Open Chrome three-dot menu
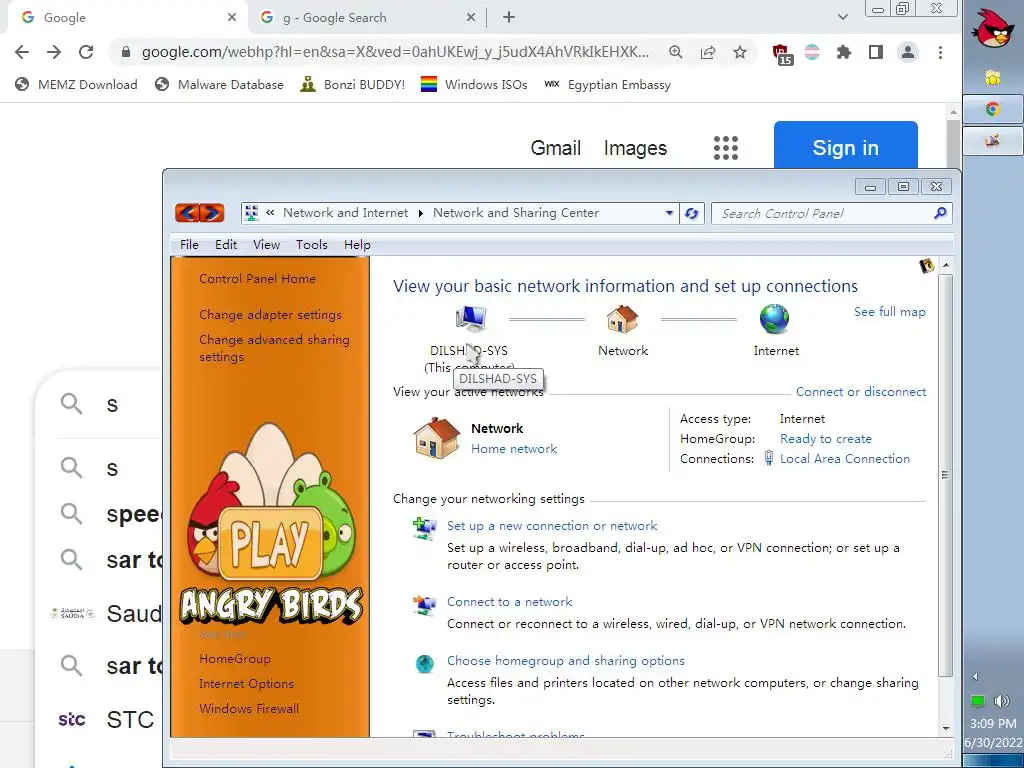 (x=940, y=52)
